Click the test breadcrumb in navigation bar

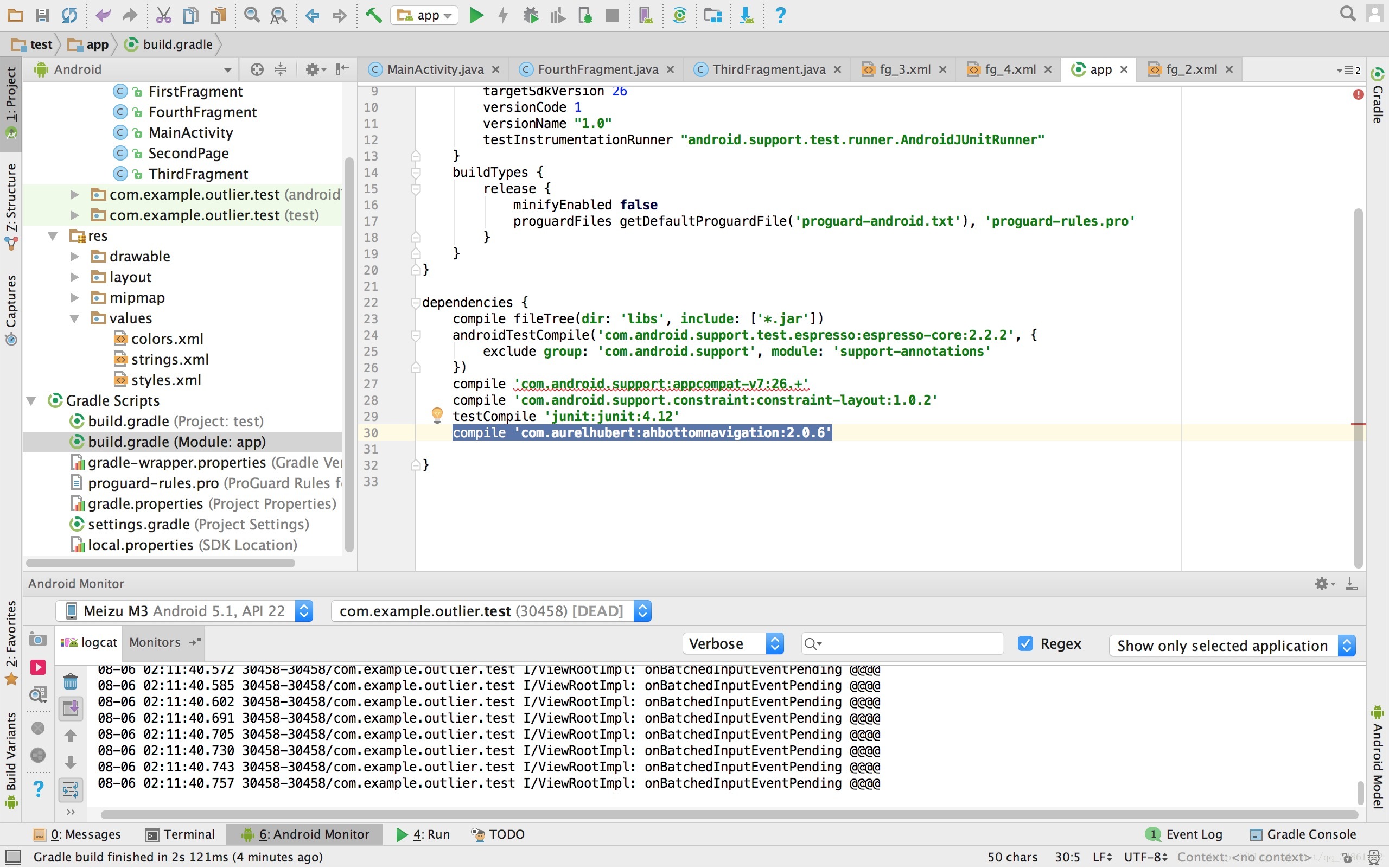point(33,45)
